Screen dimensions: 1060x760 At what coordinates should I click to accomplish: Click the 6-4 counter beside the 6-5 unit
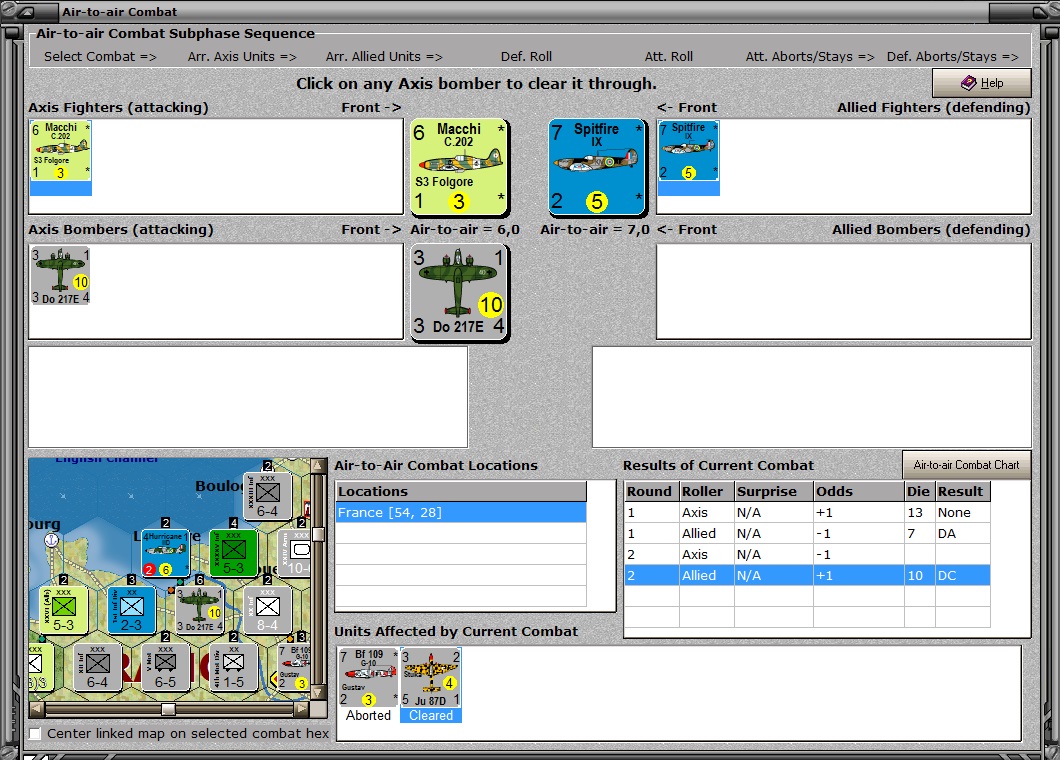[x=97, y=667]
